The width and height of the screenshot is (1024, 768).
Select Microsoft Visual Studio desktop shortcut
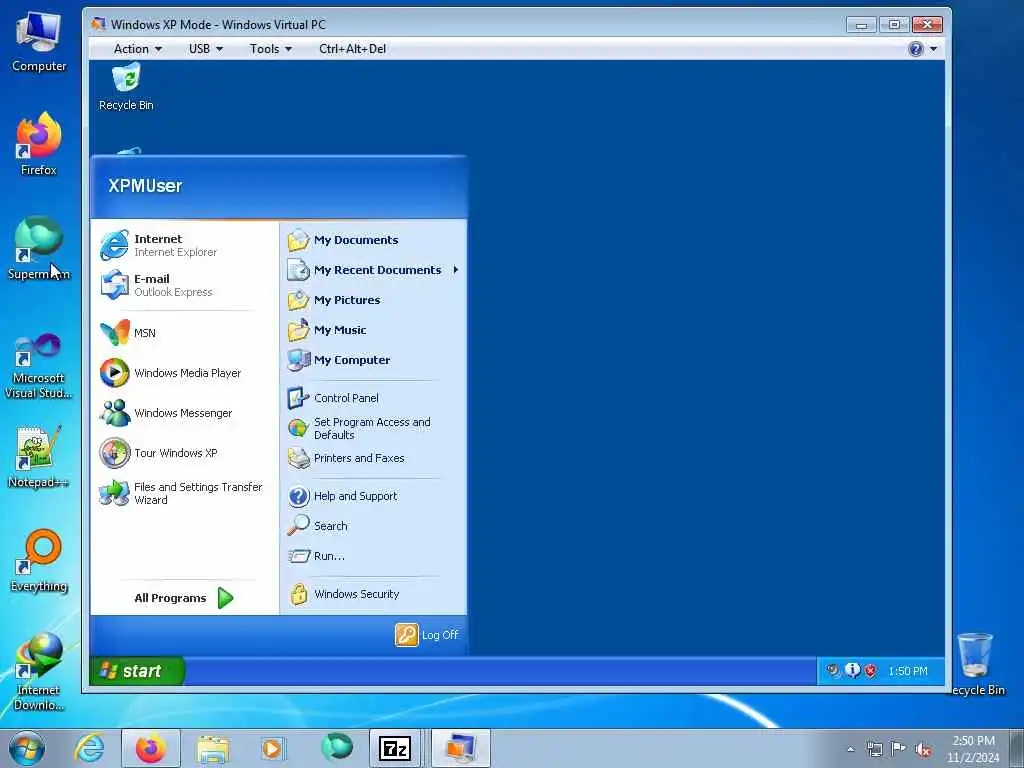[39, 366]
